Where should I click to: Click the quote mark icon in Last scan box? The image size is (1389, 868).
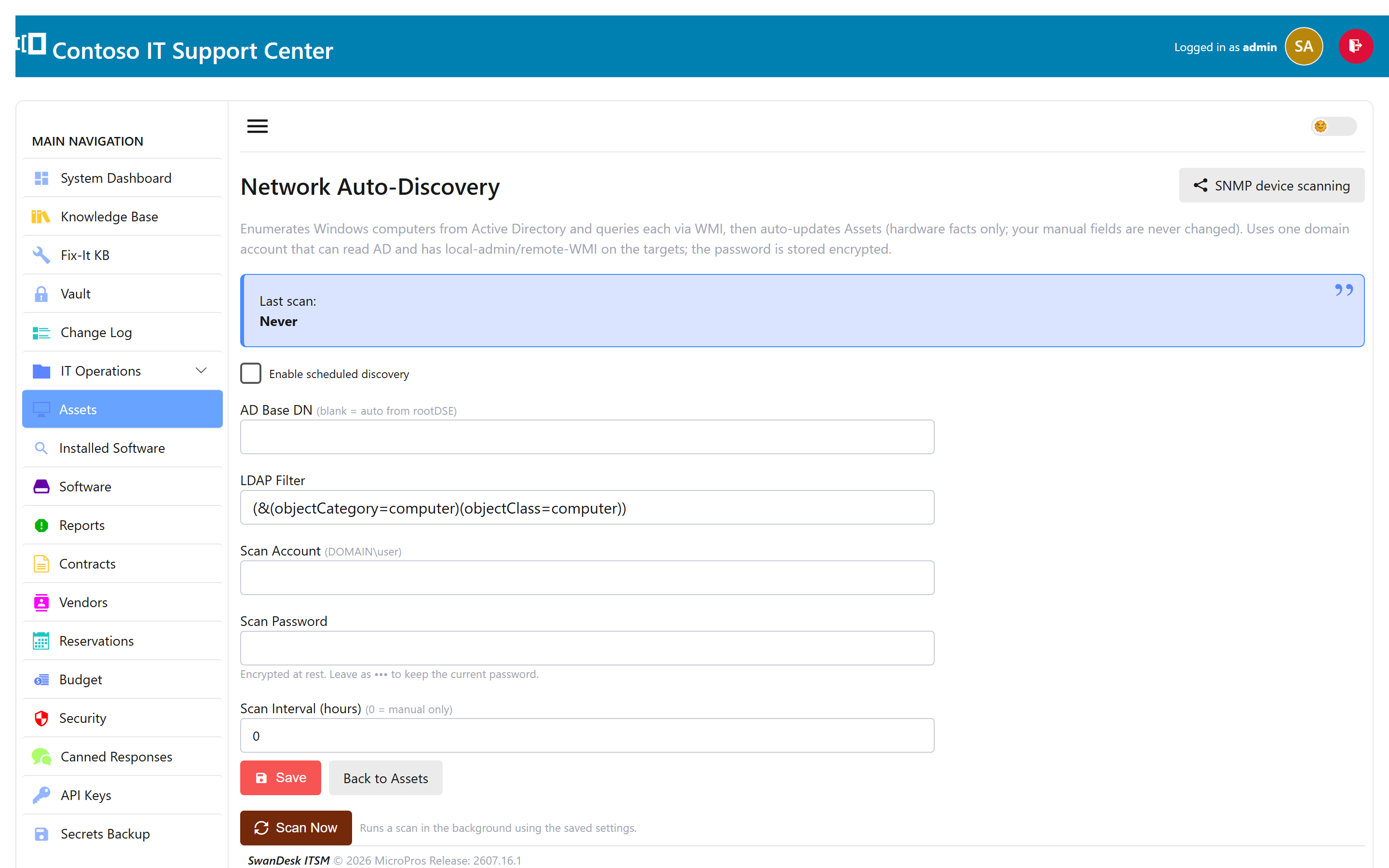tap(1344, 290)
